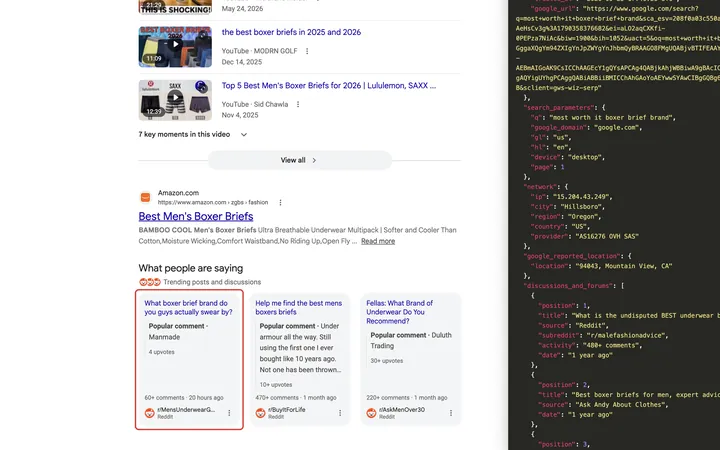This screenshot has height=450, width=720.
Task: Click 'What people are saying' heading
Action: pos(191,268)
